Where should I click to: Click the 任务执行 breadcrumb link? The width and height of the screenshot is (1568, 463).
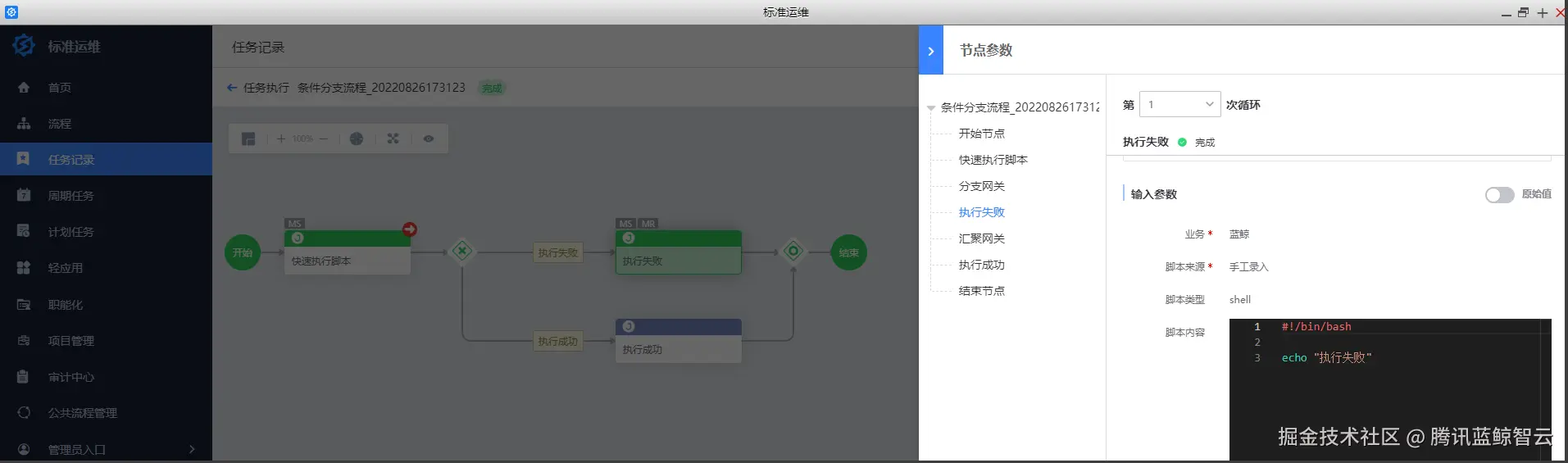266,88
